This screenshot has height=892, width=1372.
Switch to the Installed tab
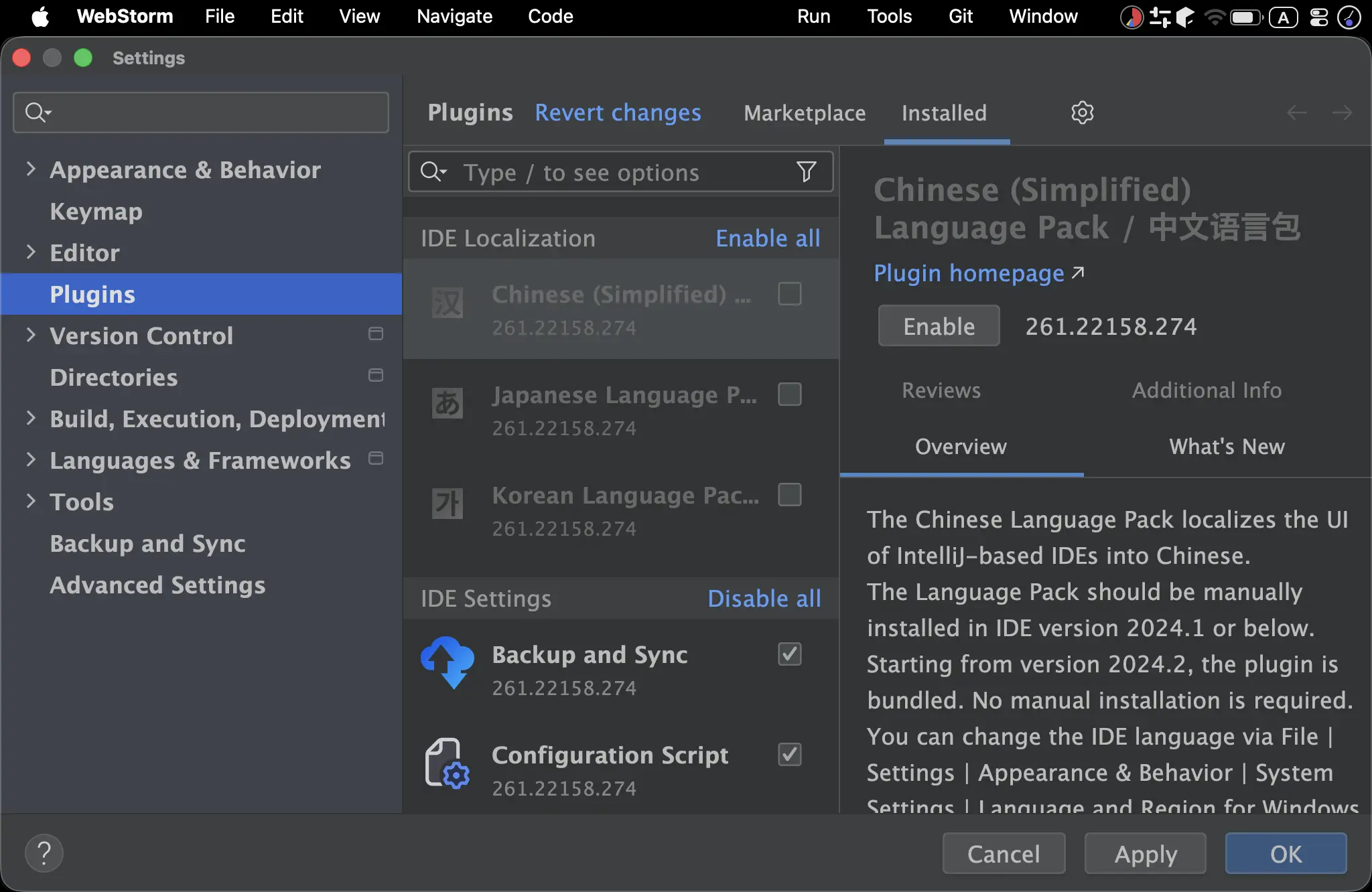pyautogui.click(x=944, y=113)
